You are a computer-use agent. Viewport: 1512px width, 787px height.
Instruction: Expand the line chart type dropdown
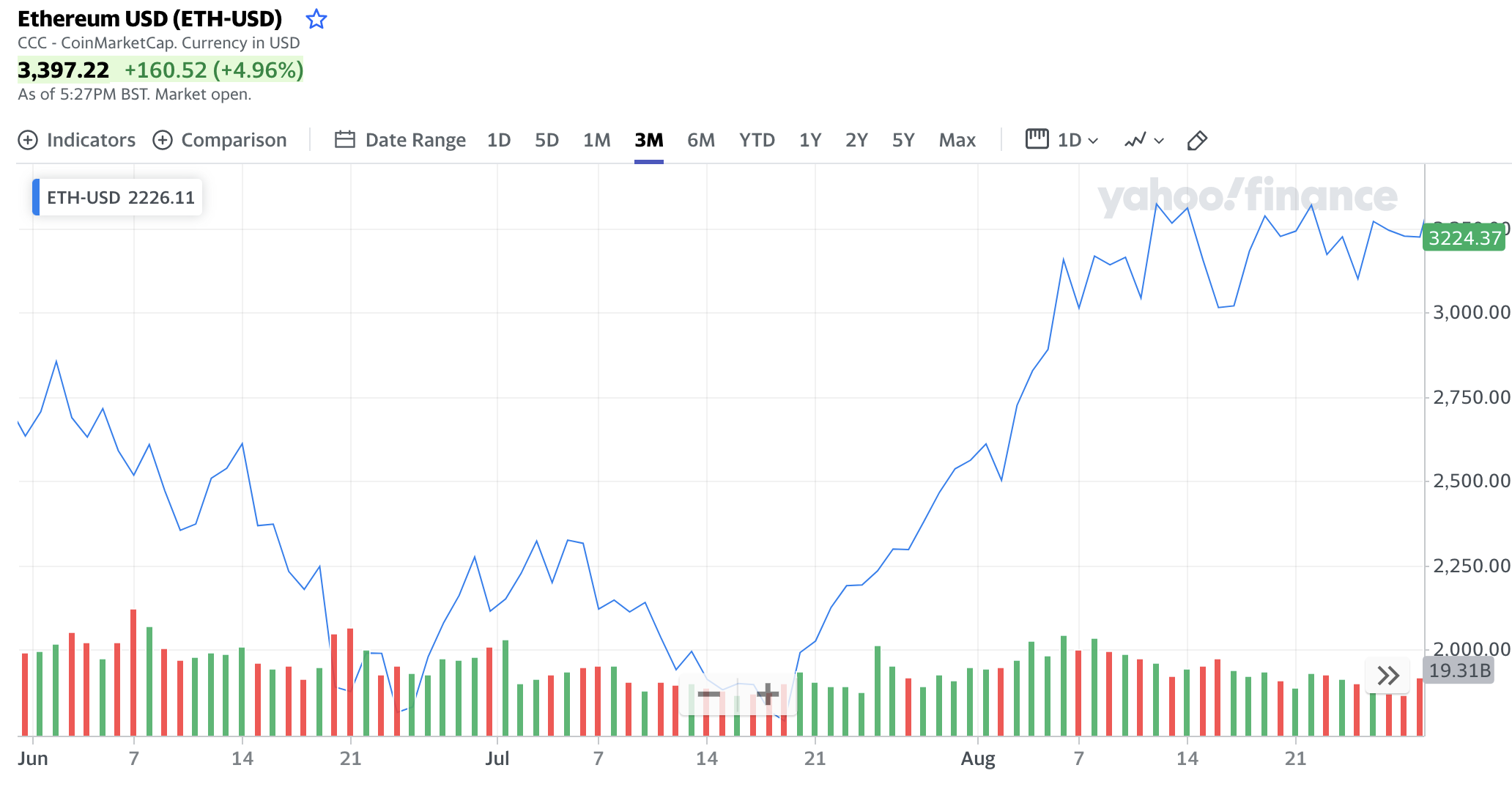[x=1144, y=140]
